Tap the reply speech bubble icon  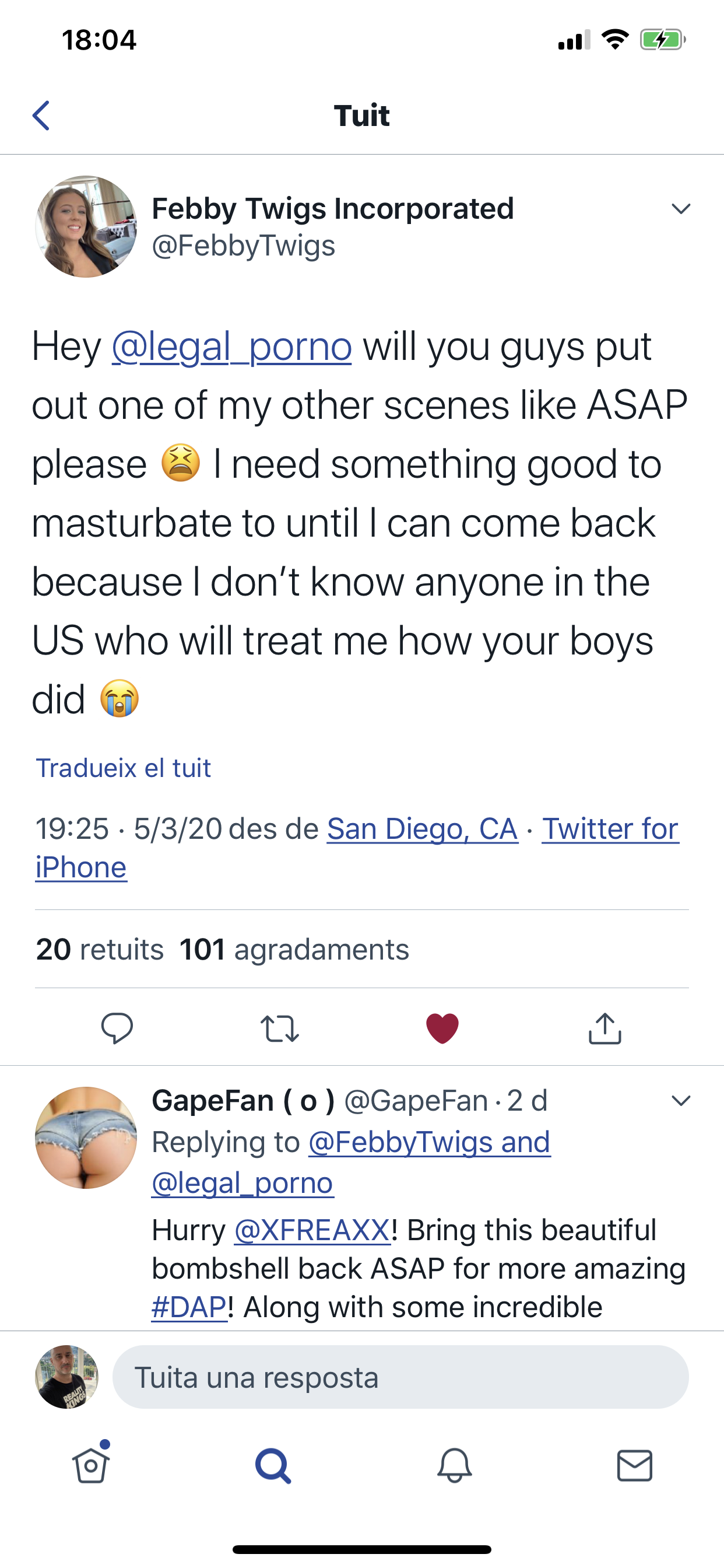(117, 1028)
